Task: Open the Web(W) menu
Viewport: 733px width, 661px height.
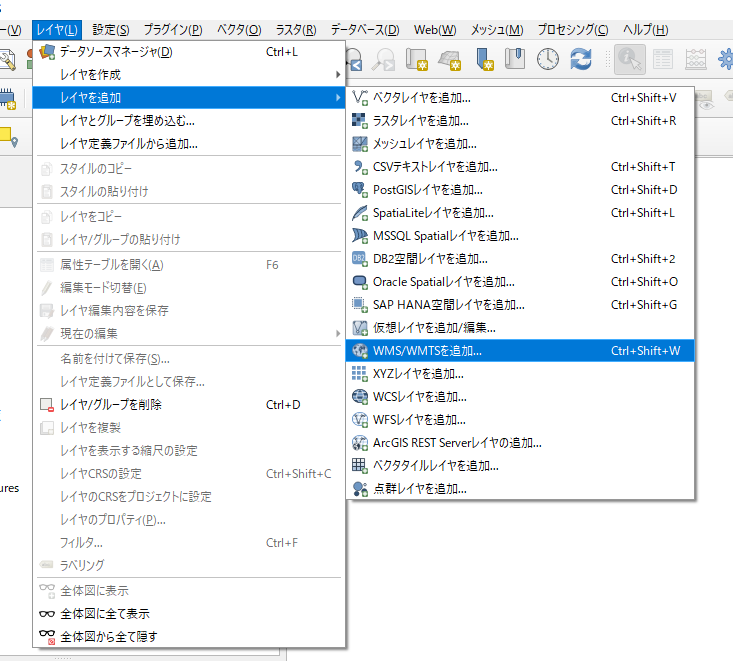Action: 435,30
